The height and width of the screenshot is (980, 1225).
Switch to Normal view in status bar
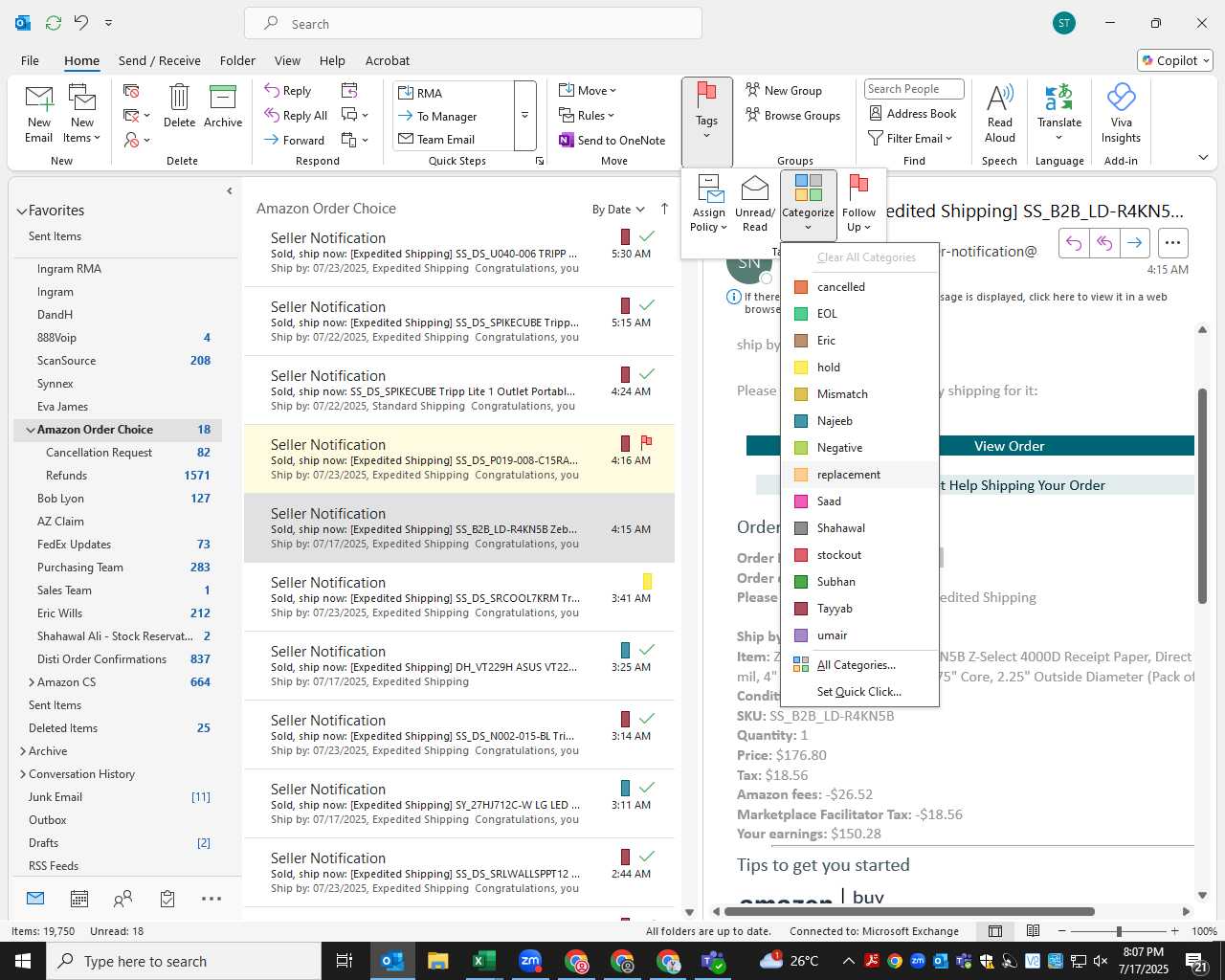995,931
